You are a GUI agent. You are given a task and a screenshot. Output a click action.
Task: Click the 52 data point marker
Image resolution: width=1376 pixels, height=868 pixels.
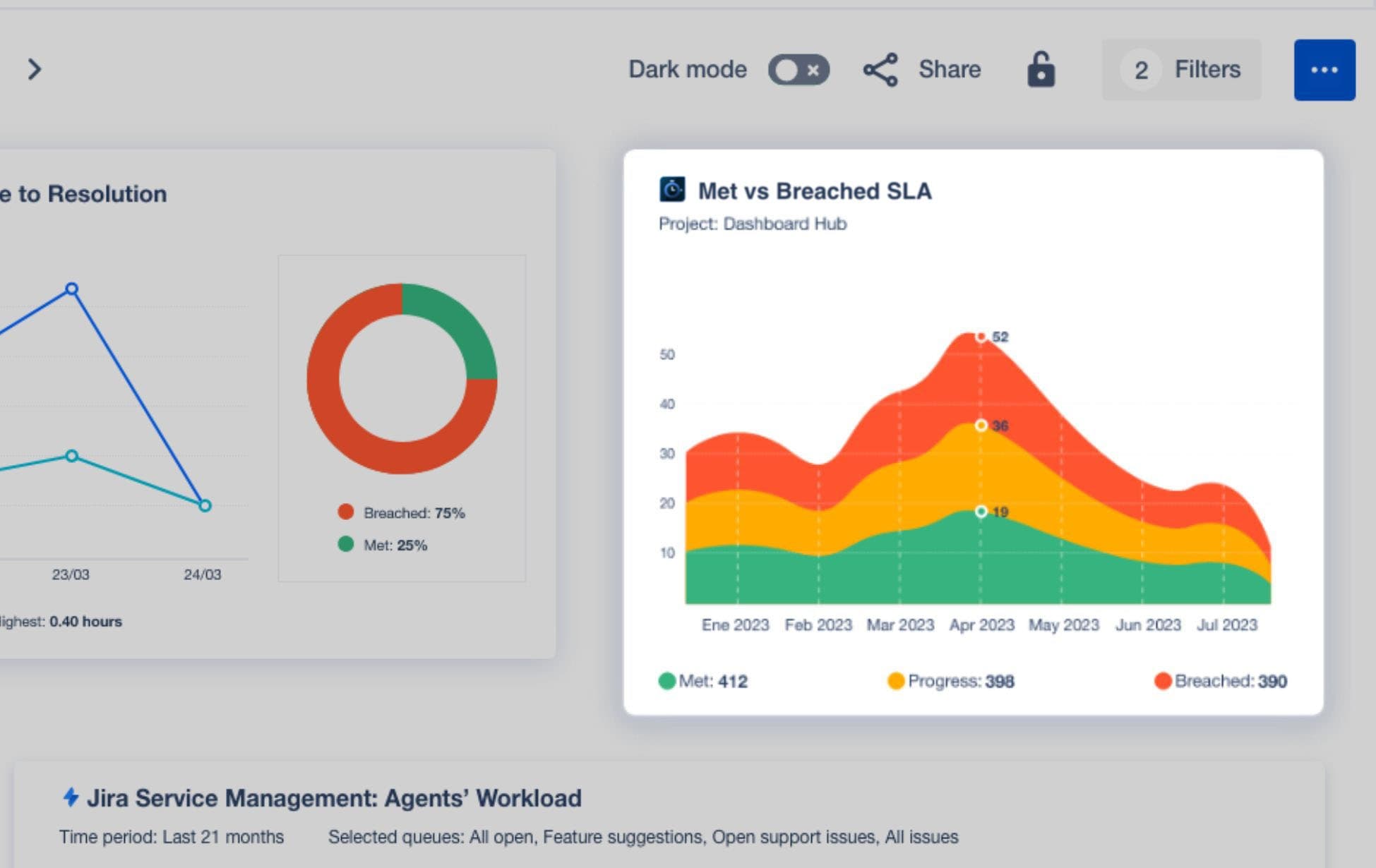[x=981, y=337]
